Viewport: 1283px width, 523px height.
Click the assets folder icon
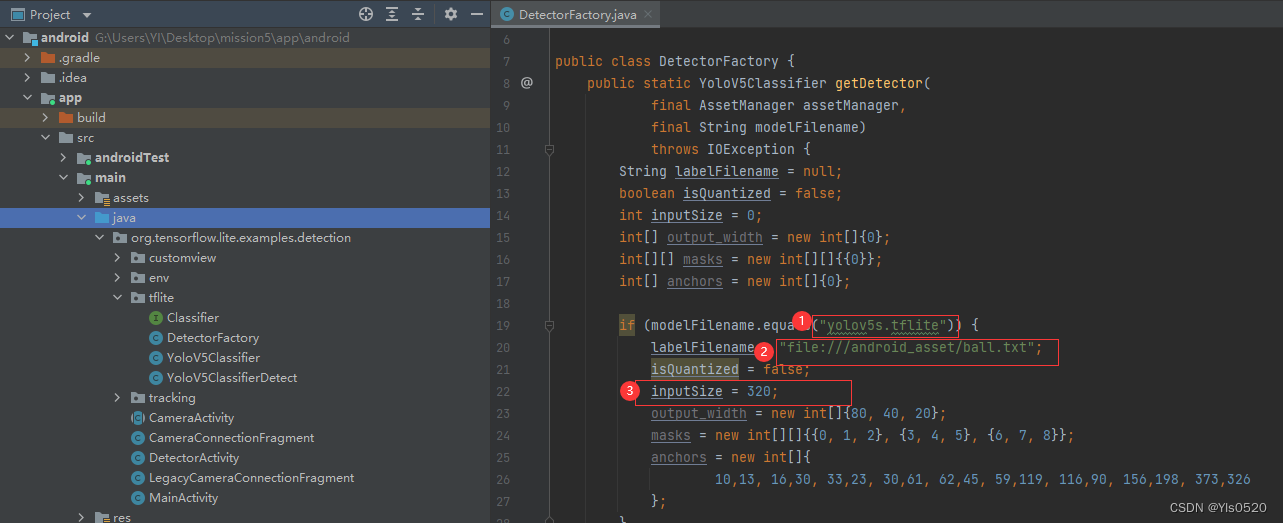pyautogui.click(x=102, y=198)
